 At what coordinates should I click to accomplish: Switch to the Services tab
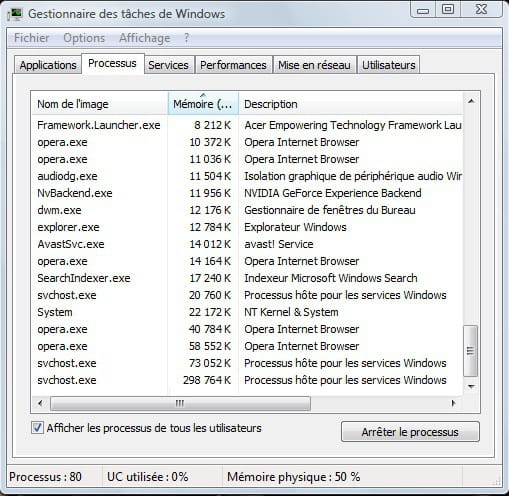[x=168, y=65]
